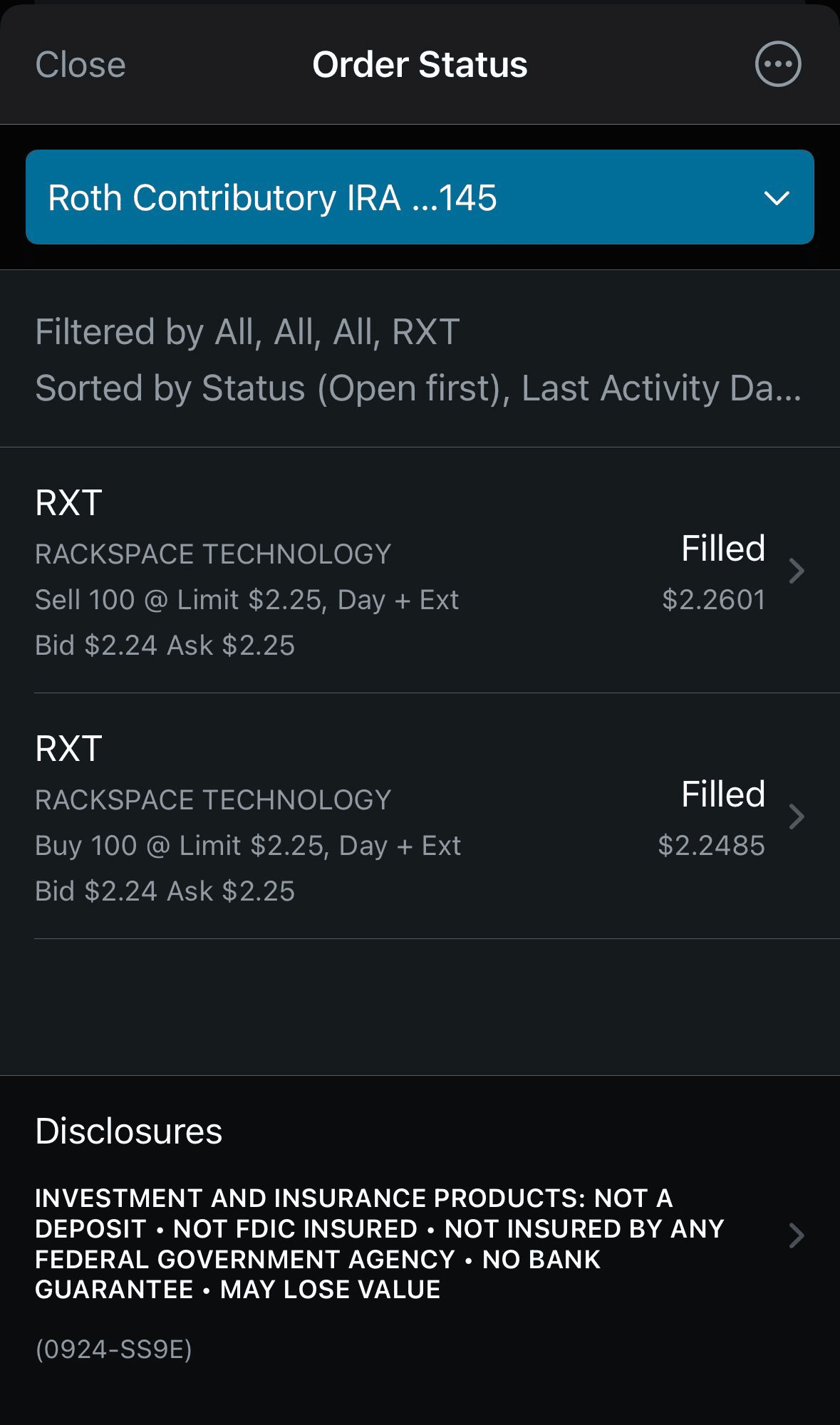Open the Buy 100 @ Limit $2.25 order
The height and width of the screenshot is (1425, 840).
coord(248,846)
